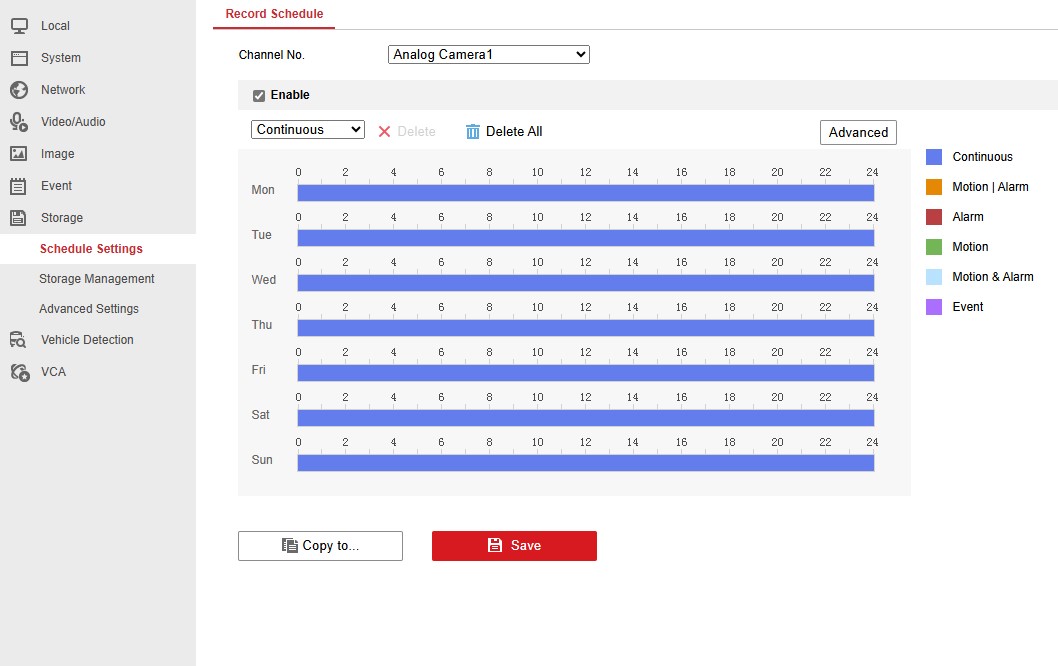Click the orange Motion | Alarm color swatch
Viewport: 1058px width, 666px height.
click(x=934, y=187)
